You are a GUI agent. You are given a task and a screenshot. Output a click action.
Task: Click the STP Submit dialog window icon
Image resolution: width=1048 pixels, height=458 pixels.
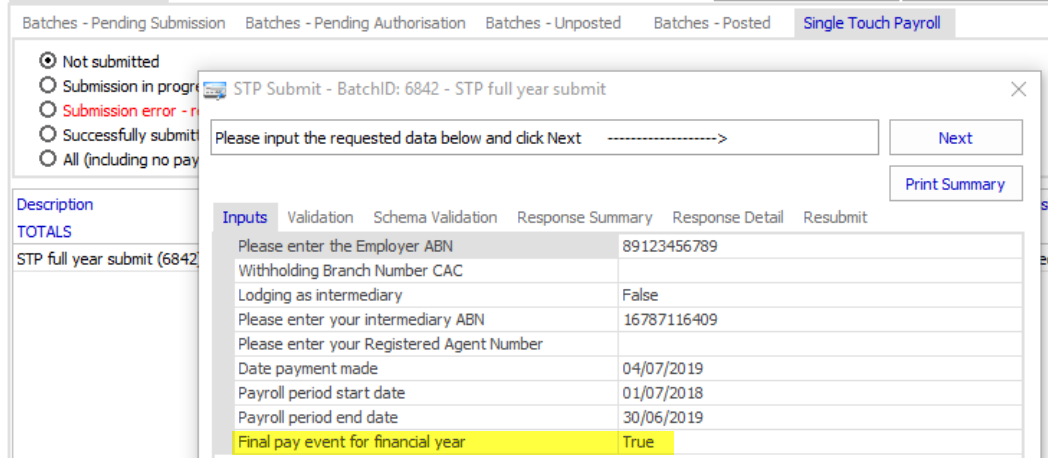point(214,90)
